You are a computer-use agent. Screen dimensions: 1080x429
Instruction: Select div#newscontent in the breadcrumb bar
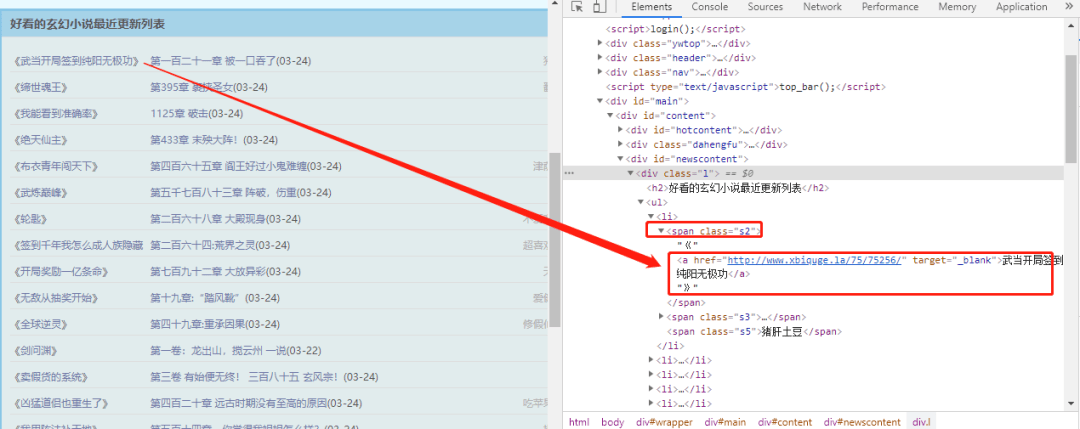[862, 422]
